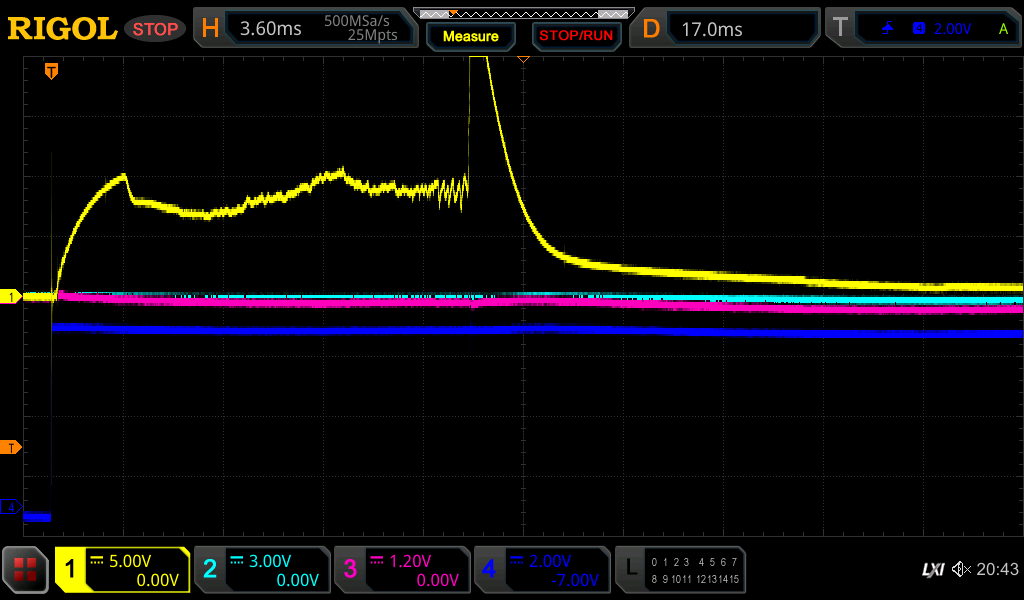Screen dimensions: 1024x600
Task: Click the LXI network status icon
Action: [x=932, y=570]
